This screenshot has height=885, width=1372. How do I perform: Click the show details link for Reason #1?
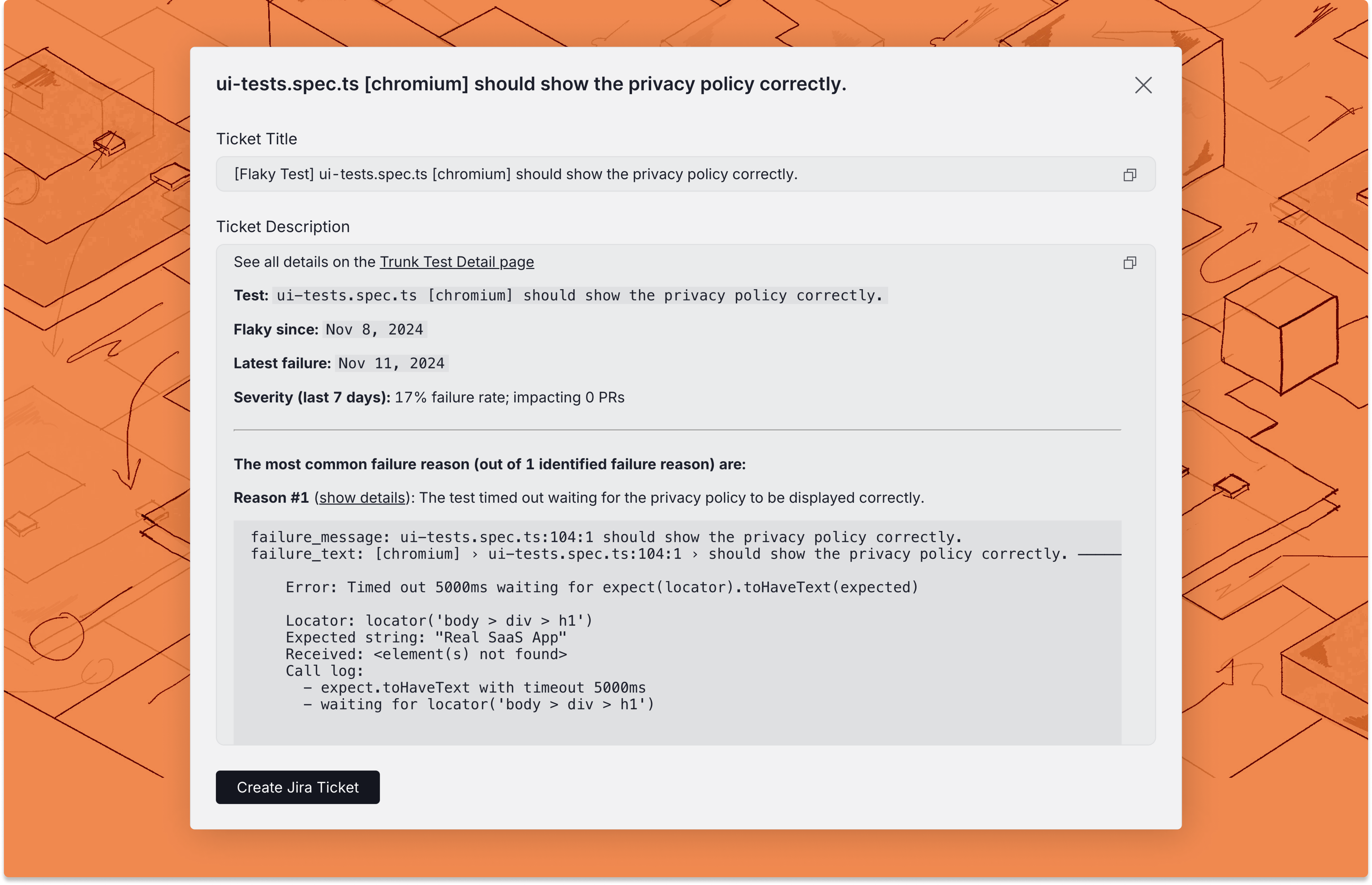[362, 498]
